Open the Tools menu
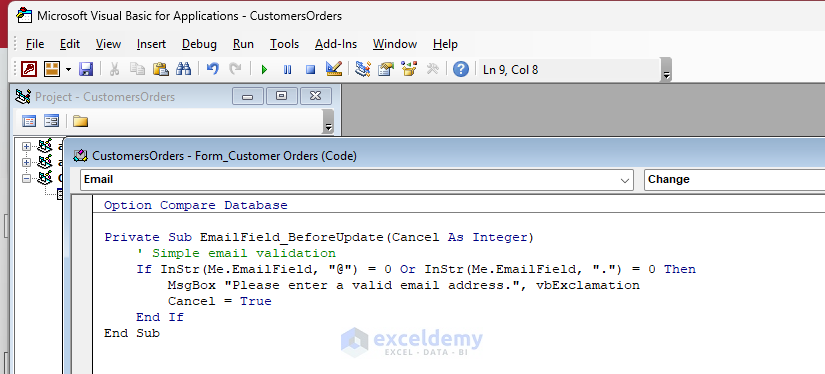The image size is (825, 374). click(x=284, y=44)
